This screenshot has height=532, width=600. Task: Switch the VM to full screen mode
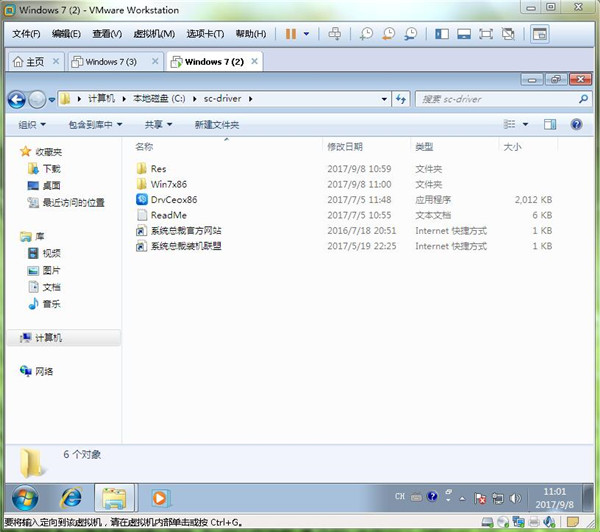pyautogui.click(x=486, y=34)
